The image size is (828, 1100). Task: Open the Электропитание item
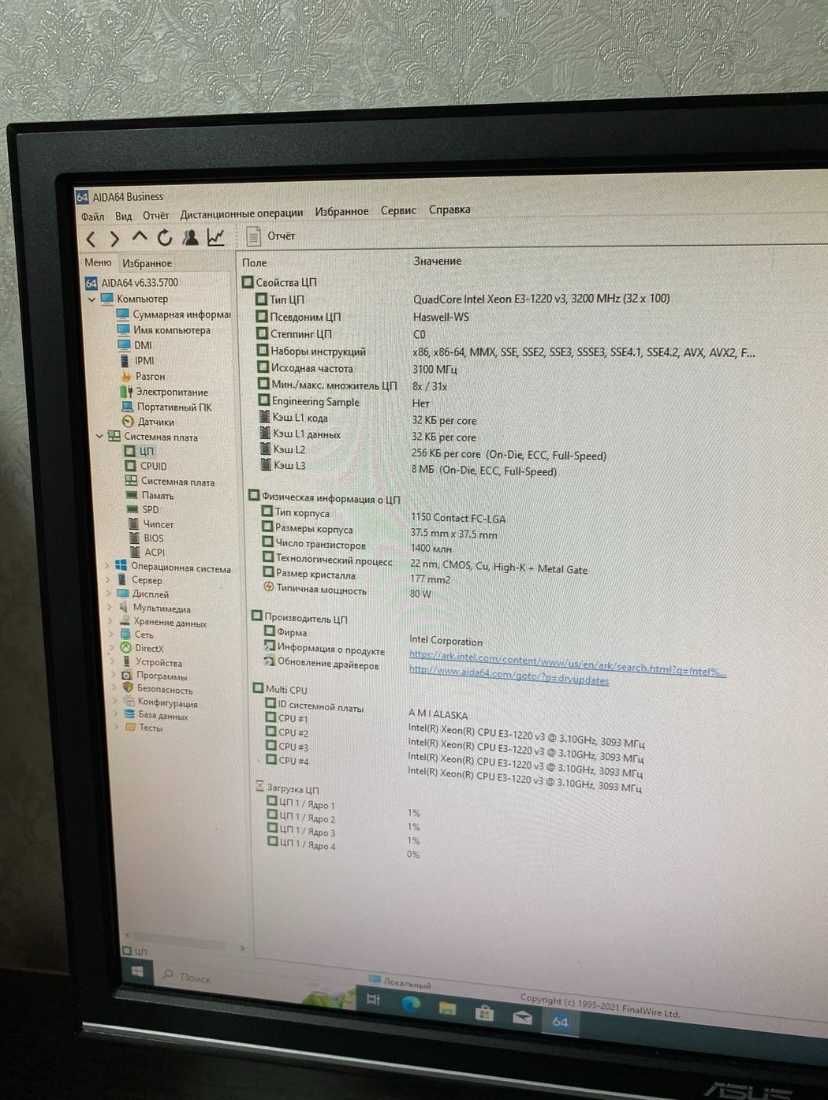(164, 391)
